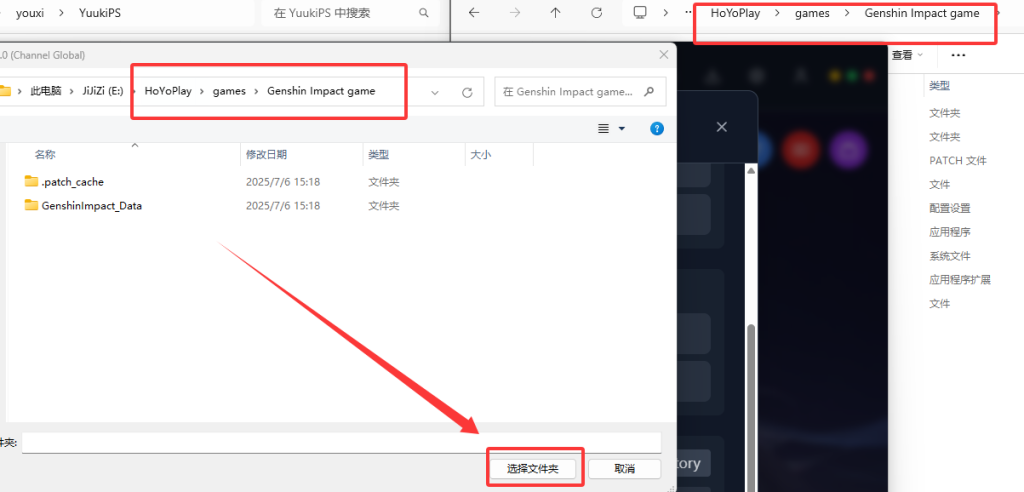
Task: Click the 类型 column header in right Explorer
Action: tap(939, 86)
